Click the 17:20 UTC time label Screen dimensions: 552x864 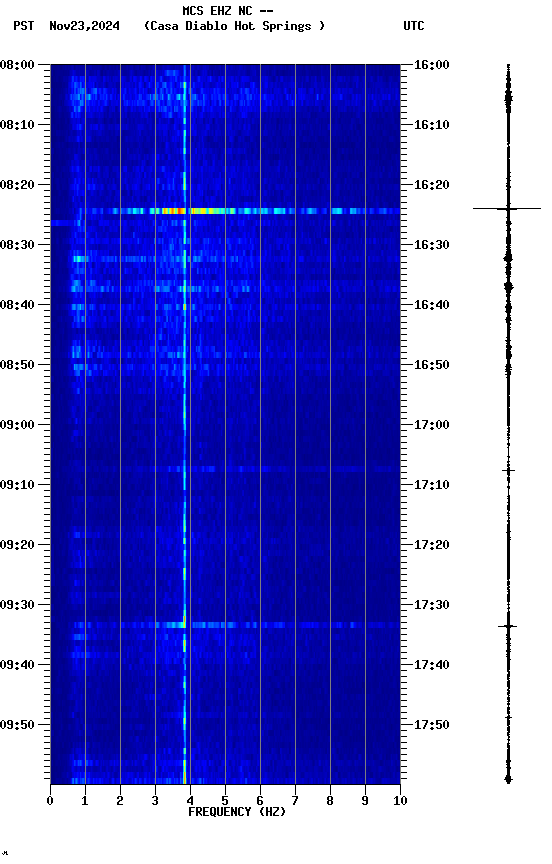coord(431,545)
